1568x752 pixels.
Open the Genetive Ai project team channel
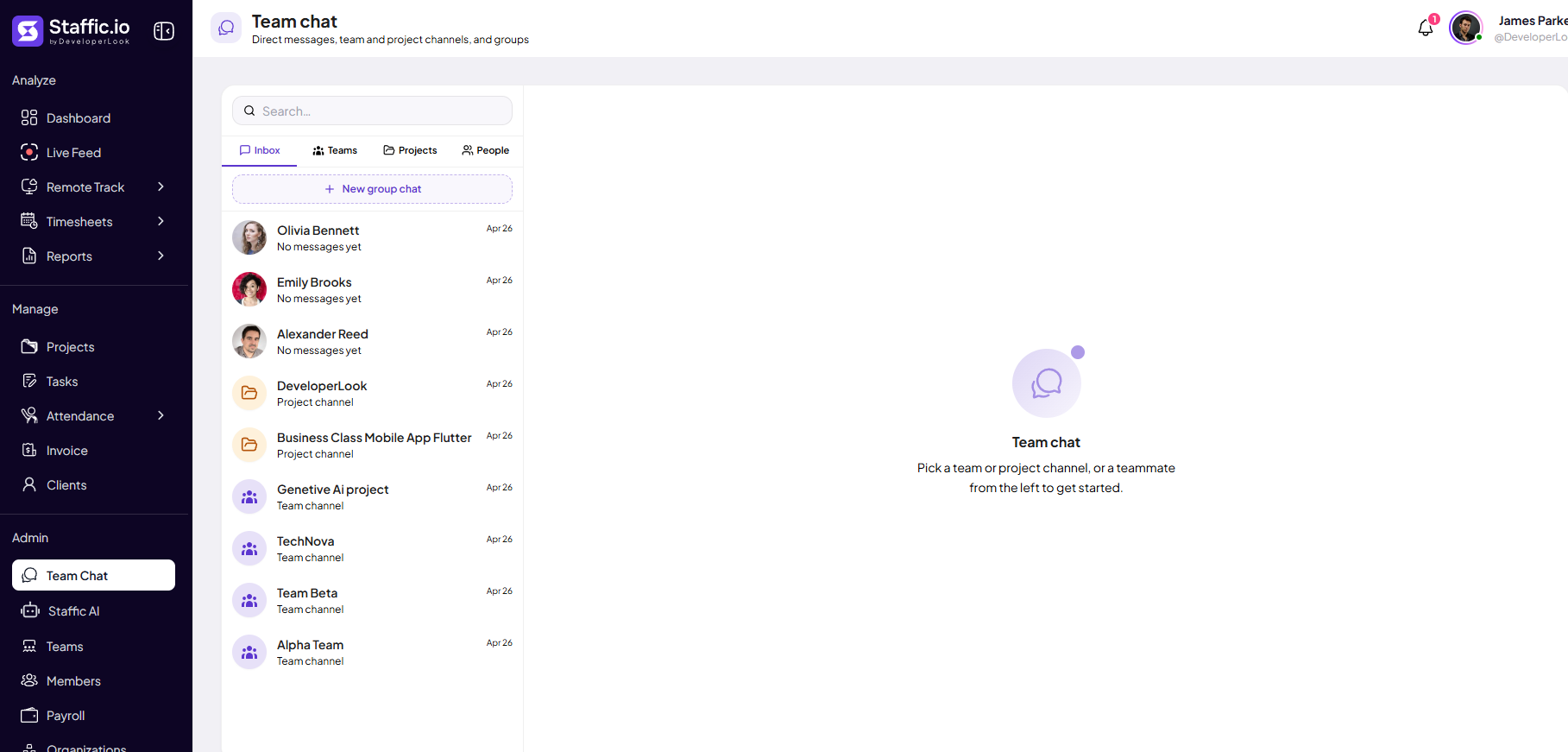click(x=372, y=496)
